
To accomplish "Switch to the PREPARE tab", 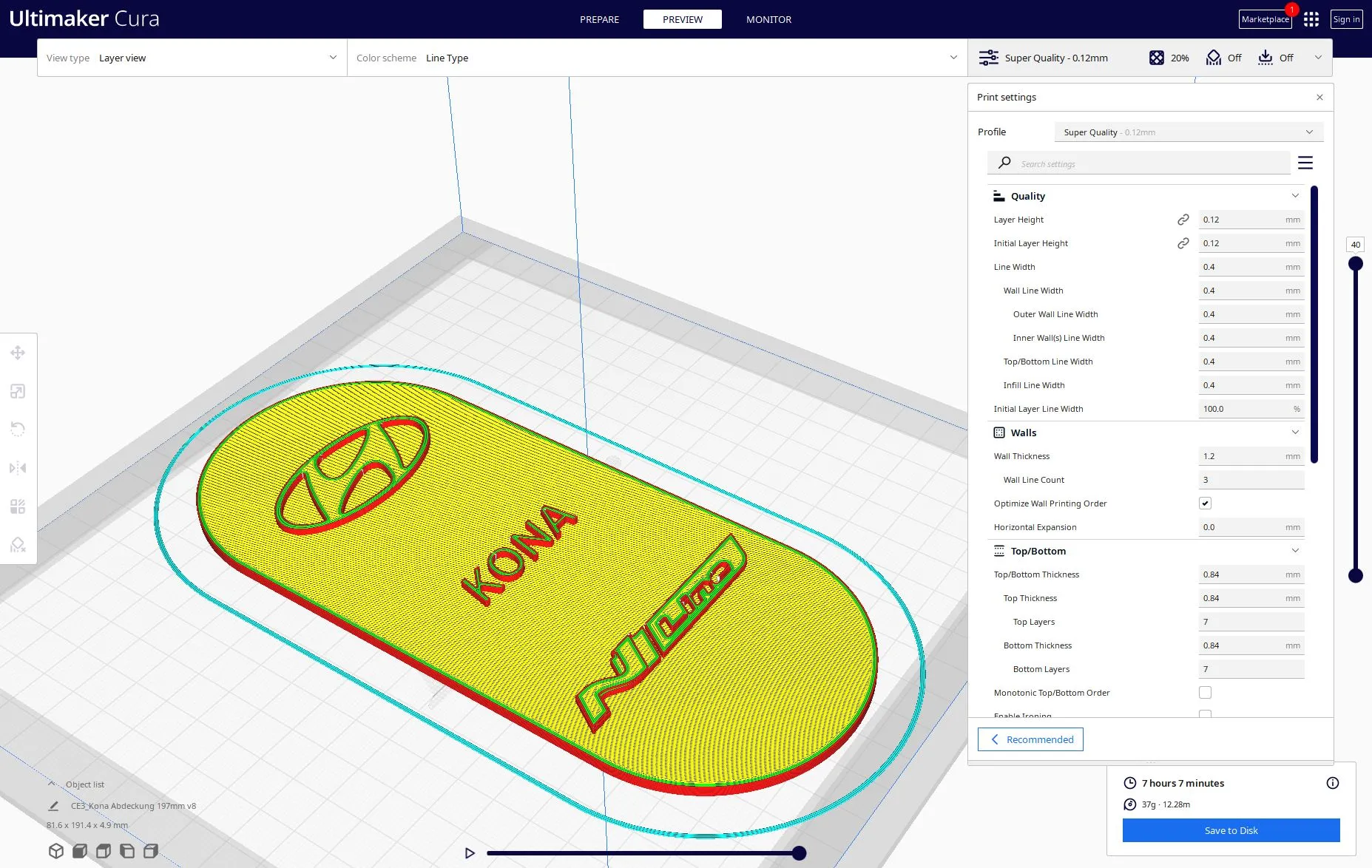I will pos(599,19).
